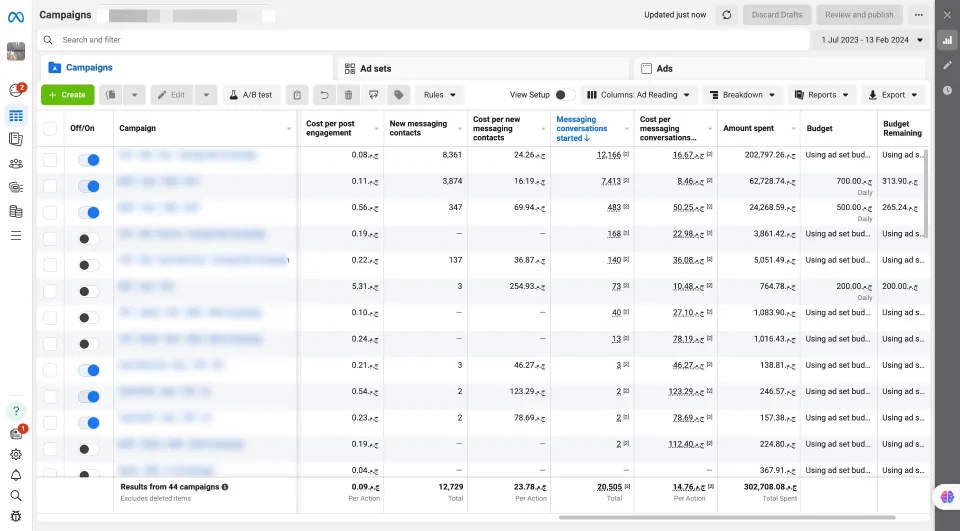Click Discard Drafts button

[x=777, y=15]
